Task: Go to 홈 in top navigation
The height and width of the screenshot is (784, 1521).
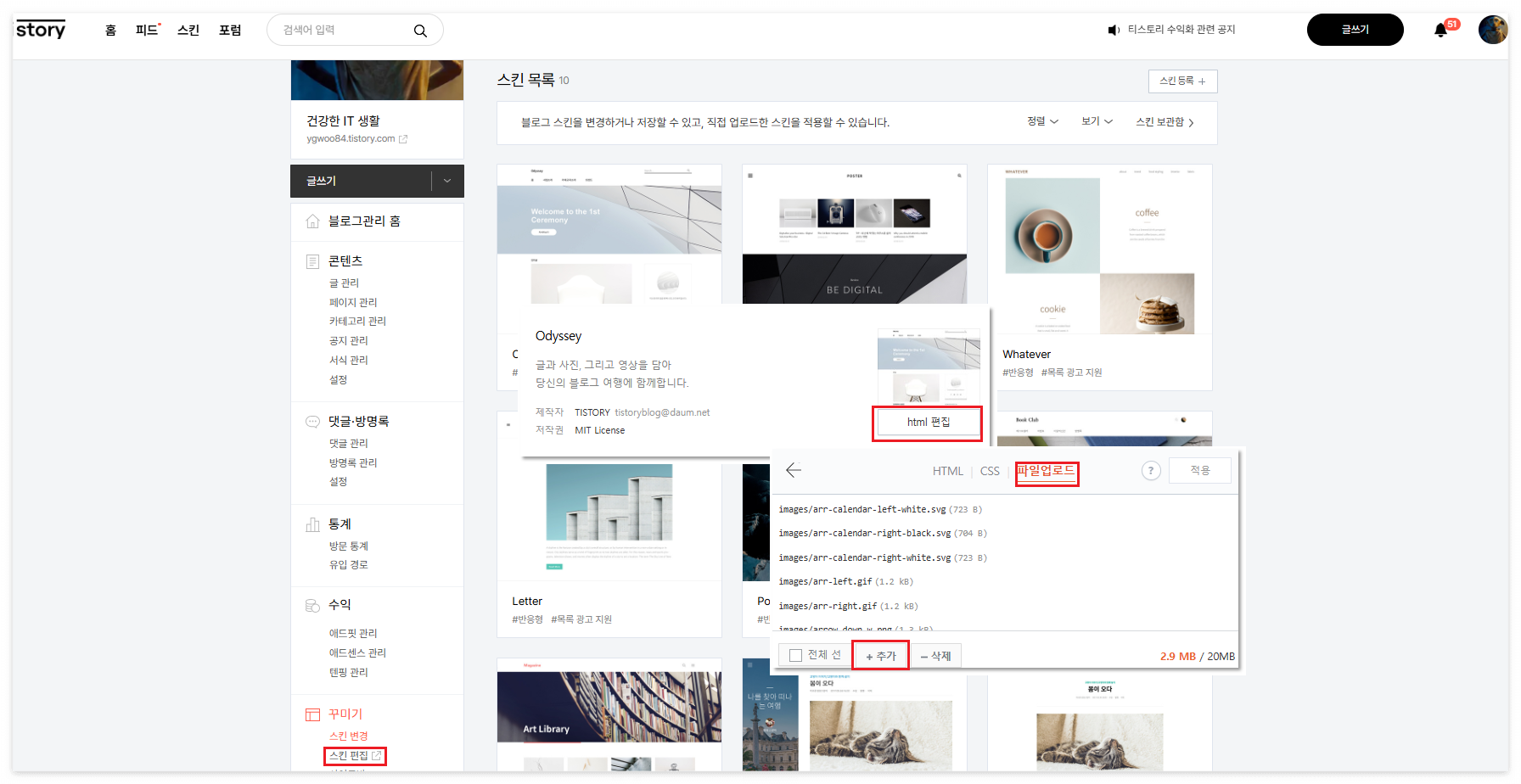Action: coord(110,31)
